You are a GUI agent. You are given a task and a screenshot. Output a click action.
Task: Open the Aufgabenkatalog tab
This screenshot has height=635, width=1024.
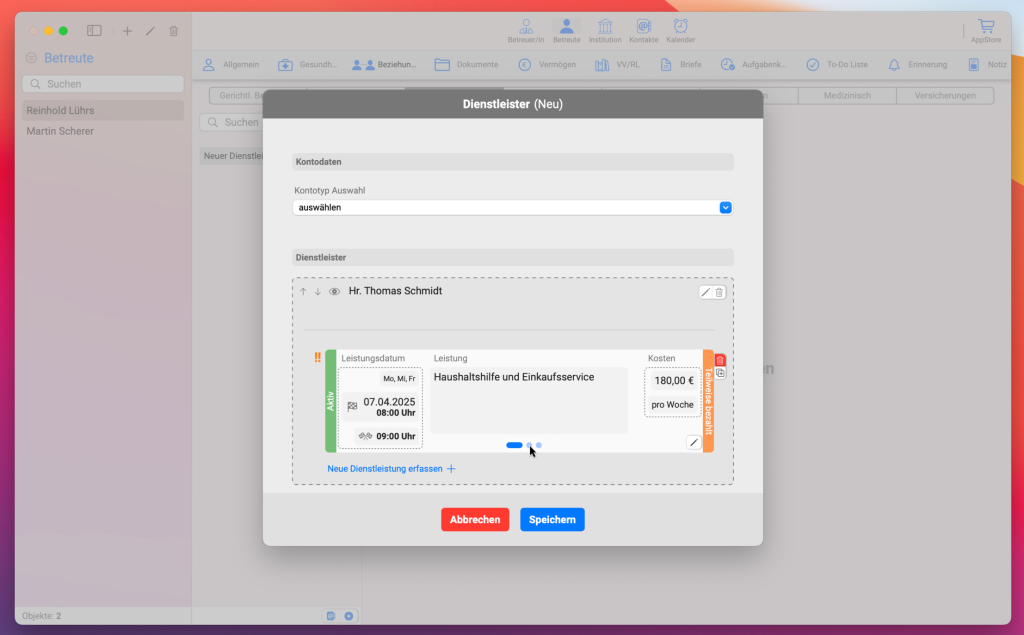click(753, 65)
